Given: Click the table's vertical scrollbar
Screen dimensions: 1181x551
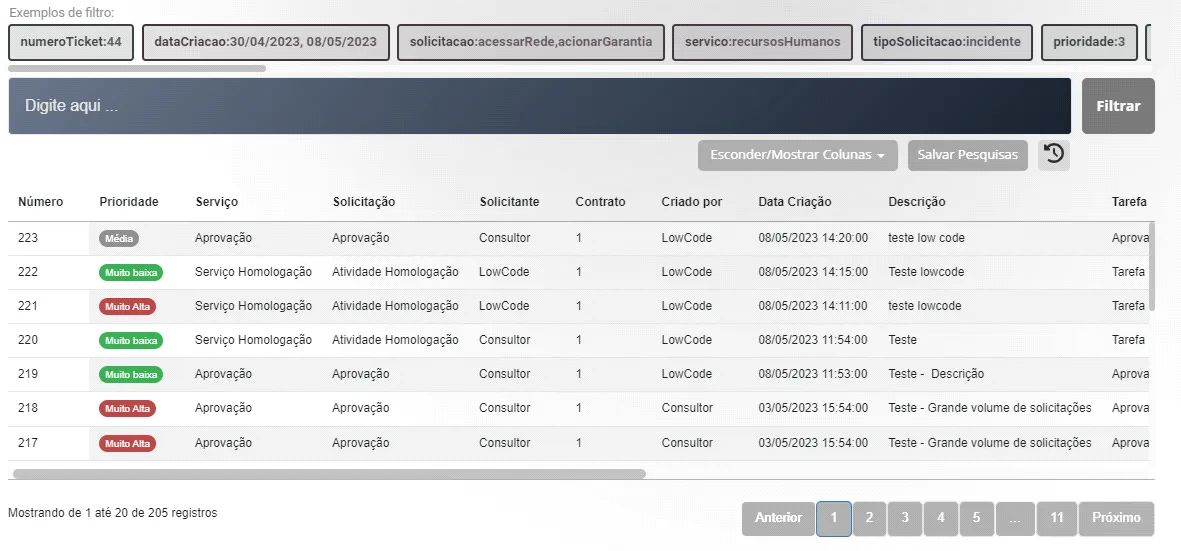Looking at the screenshot, I should pos(1151,267).
